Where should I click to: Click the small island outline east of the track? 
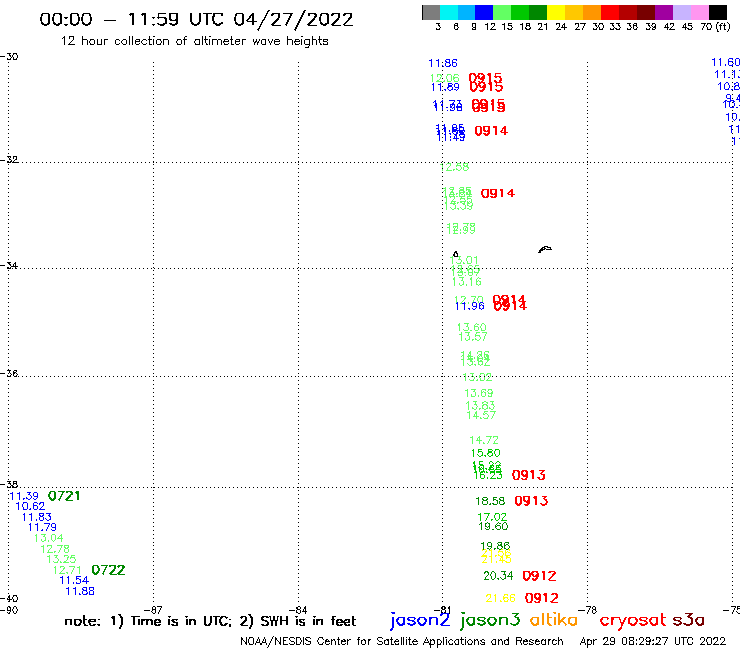[x=545, y=249]
